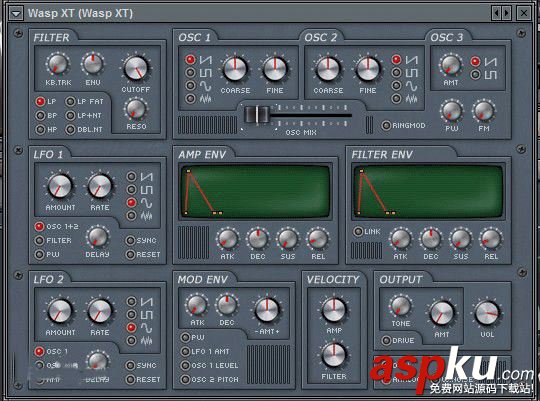Select noise shape for LFO 1
This screenshot has width=540, height=401.
pos(131,216)
